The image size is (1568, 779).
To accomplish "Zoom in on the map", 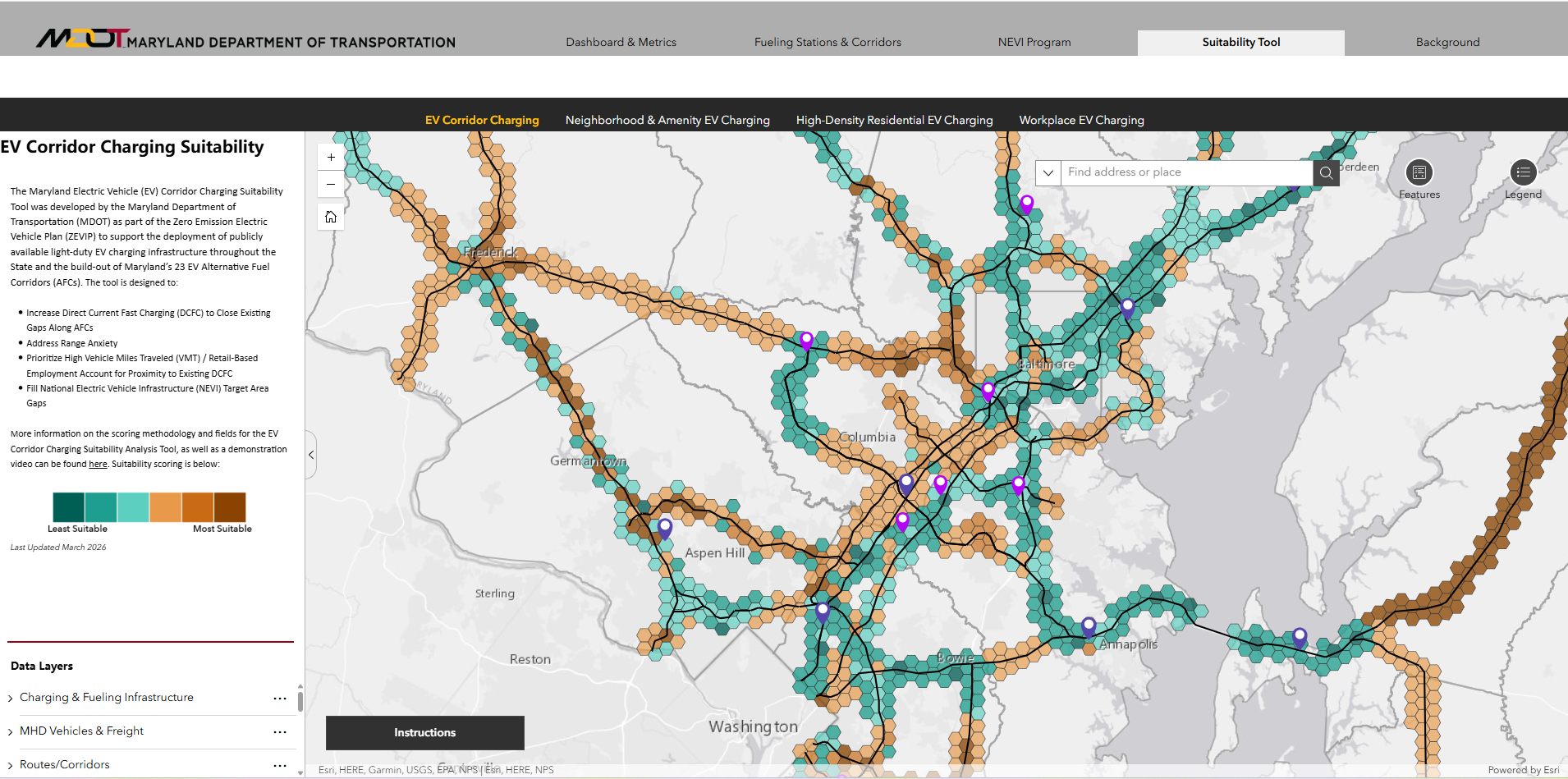I will click(331, 157).
